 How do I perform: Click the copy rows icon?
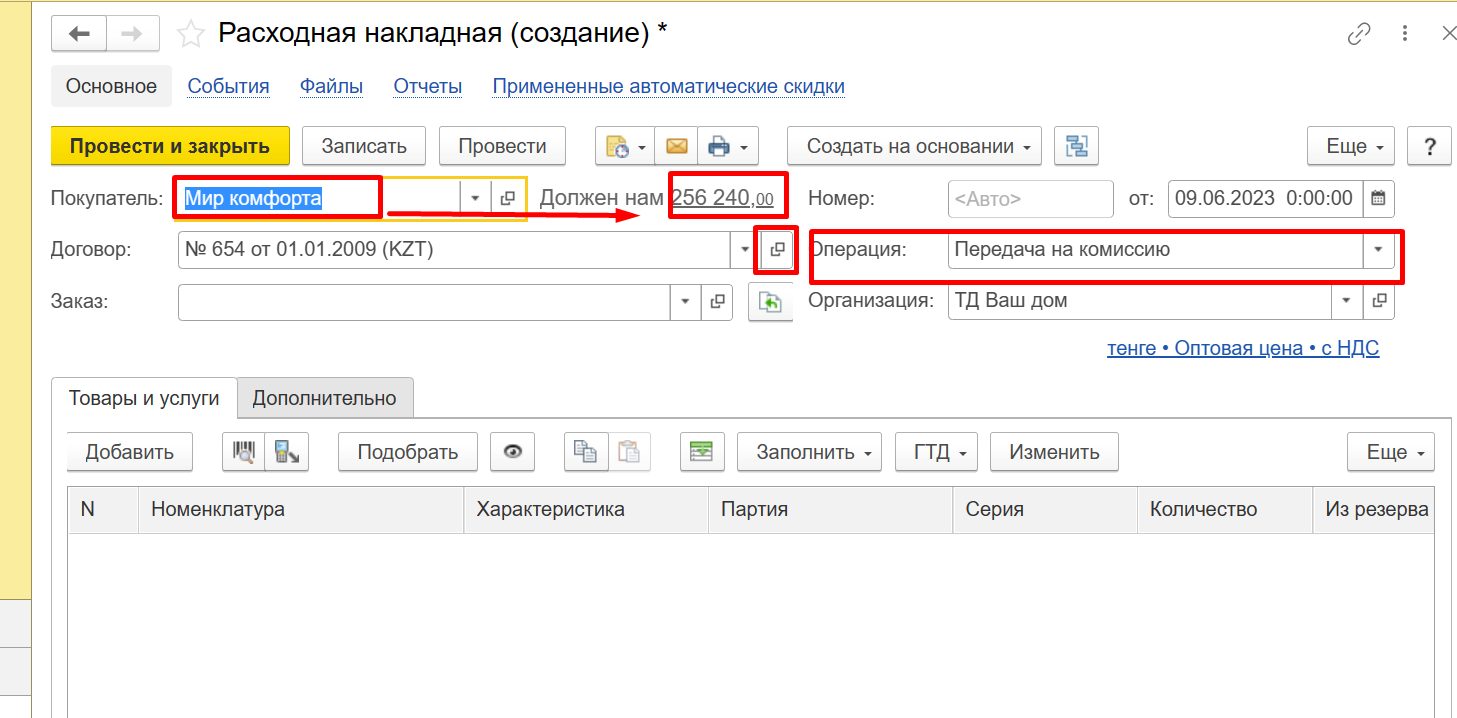click(x=585, y=452)
